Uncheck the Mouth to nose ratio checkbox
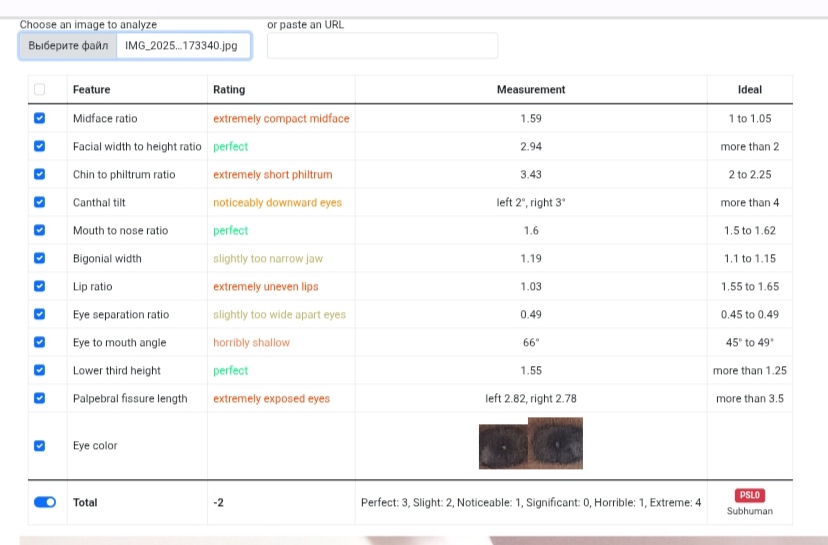Viewport: 828px width, 545px height. [40, 230]
